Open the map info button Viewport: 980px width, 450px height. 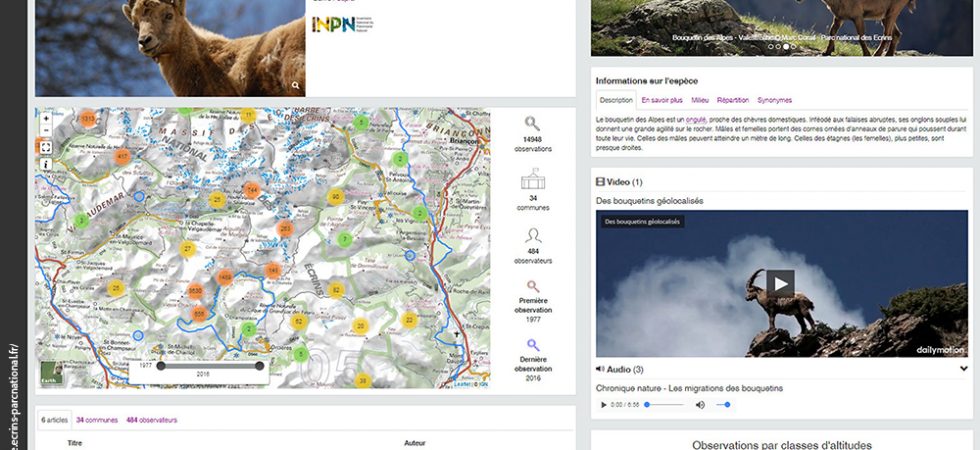pos(46,164)
